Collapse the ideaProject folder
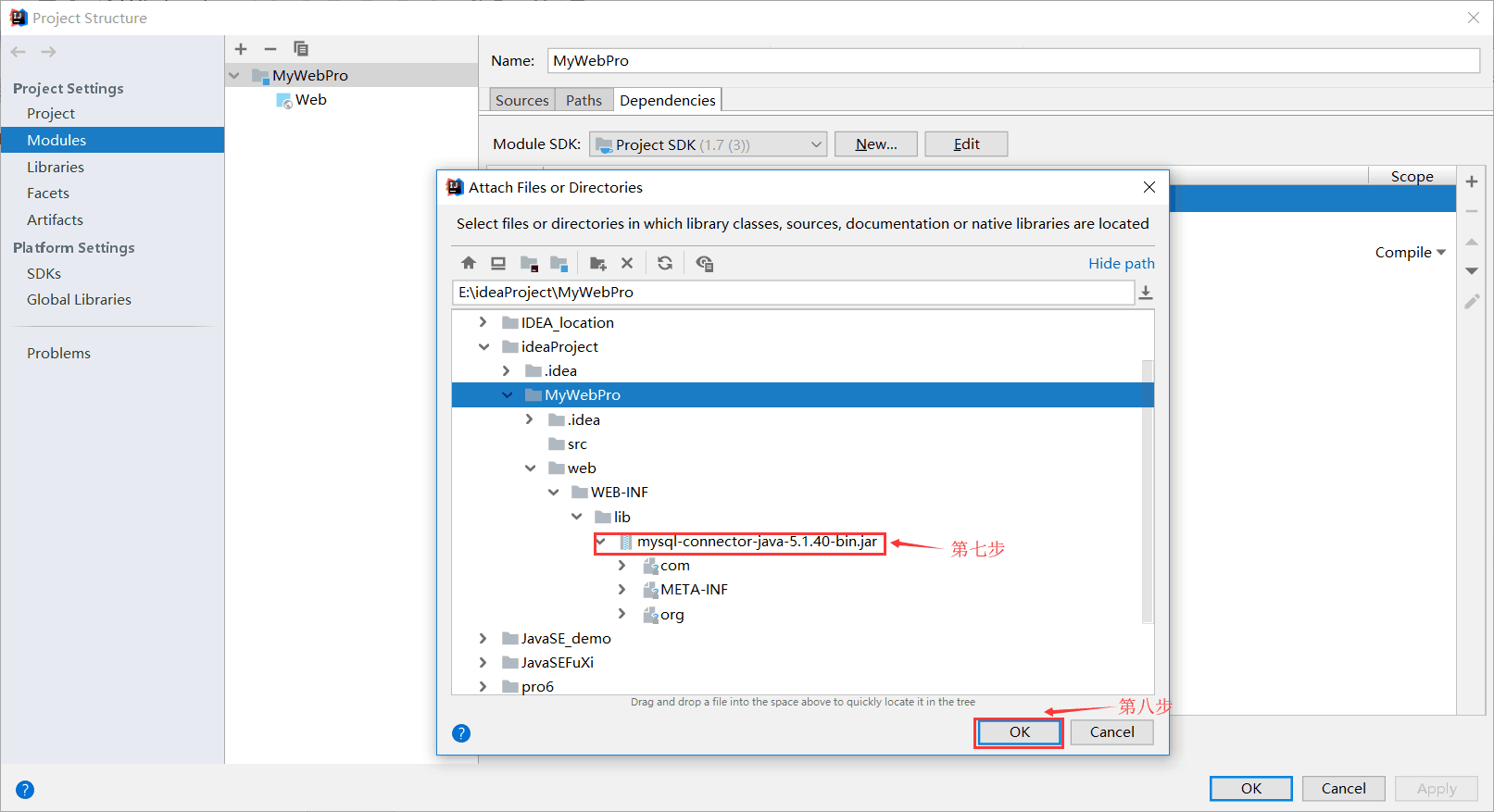The image size is (1494, 812). point(483,346)
